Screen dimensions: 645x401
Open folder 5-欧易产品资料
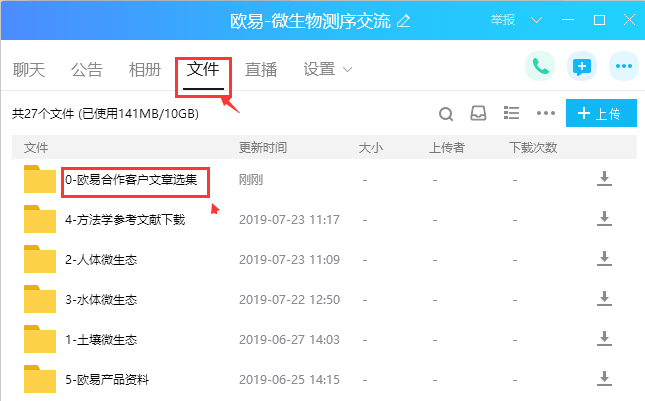tap(107, 379)
